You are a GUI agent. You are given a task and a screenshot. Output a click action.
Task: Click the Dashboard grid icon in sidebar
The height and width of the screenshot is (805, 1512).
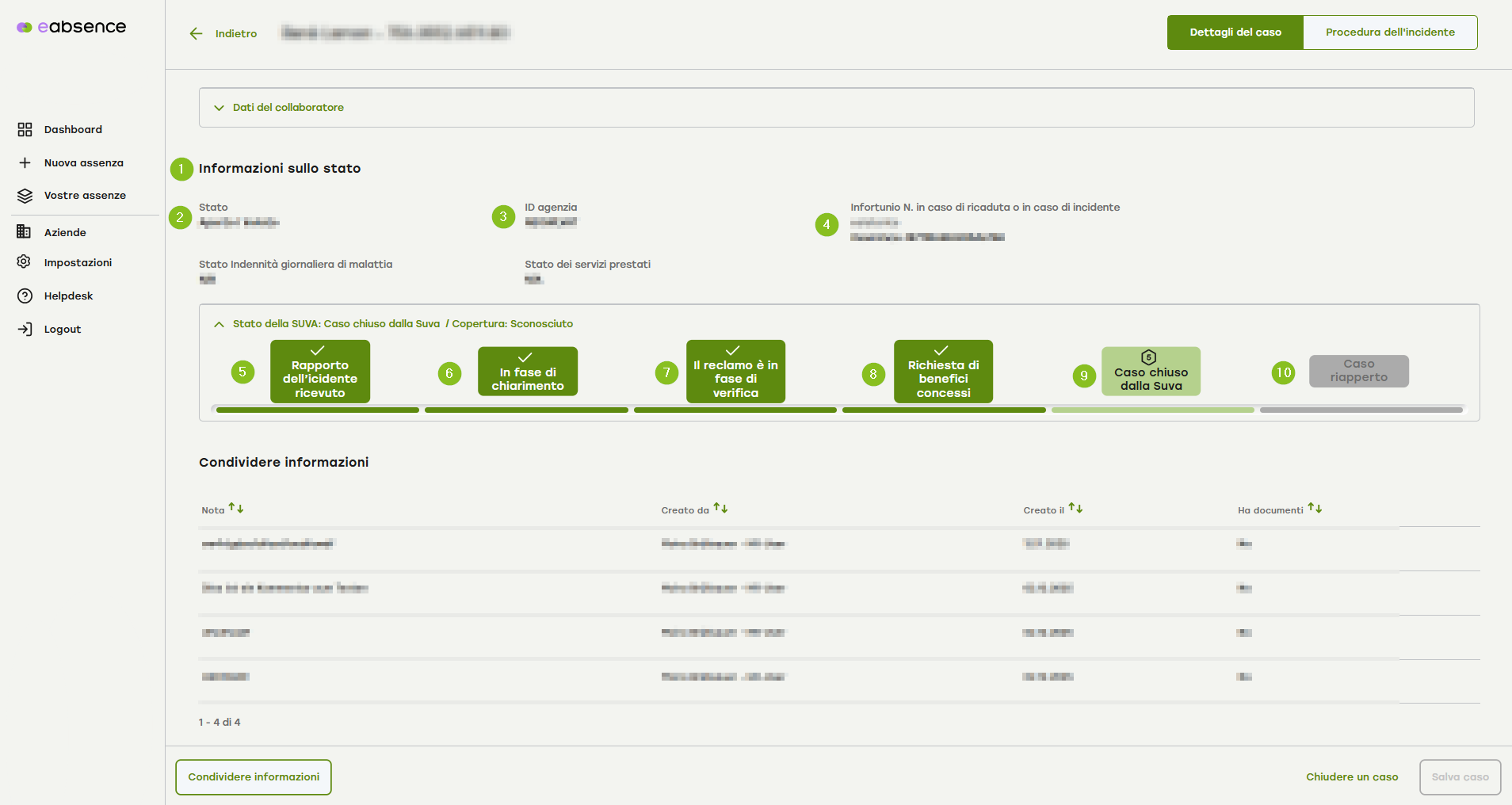(25, 130)
